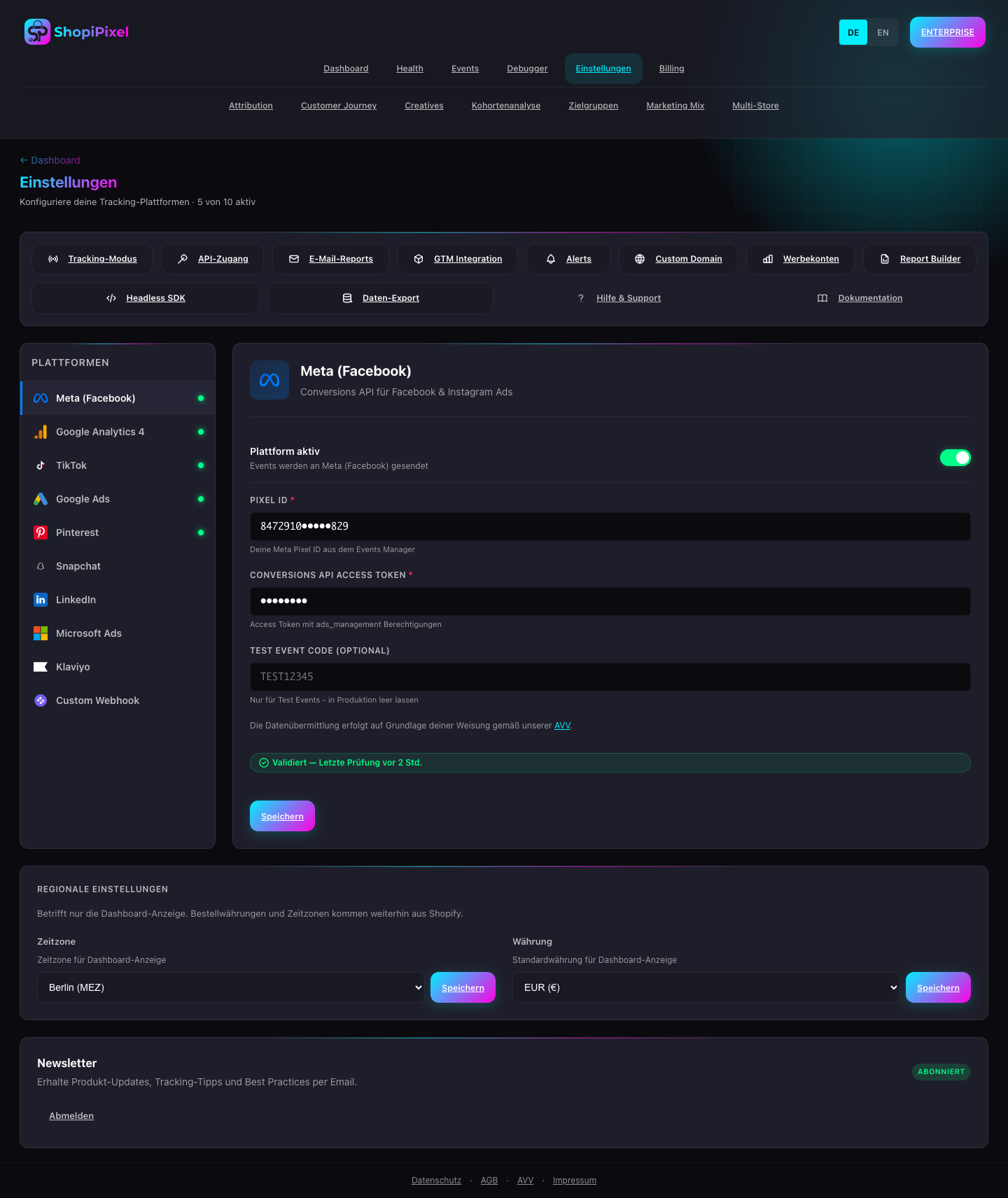This screenshot has height=1198, width=1008.
Task: Click the ShopiPixel logo icon
Action: click(x=37, y=31)
